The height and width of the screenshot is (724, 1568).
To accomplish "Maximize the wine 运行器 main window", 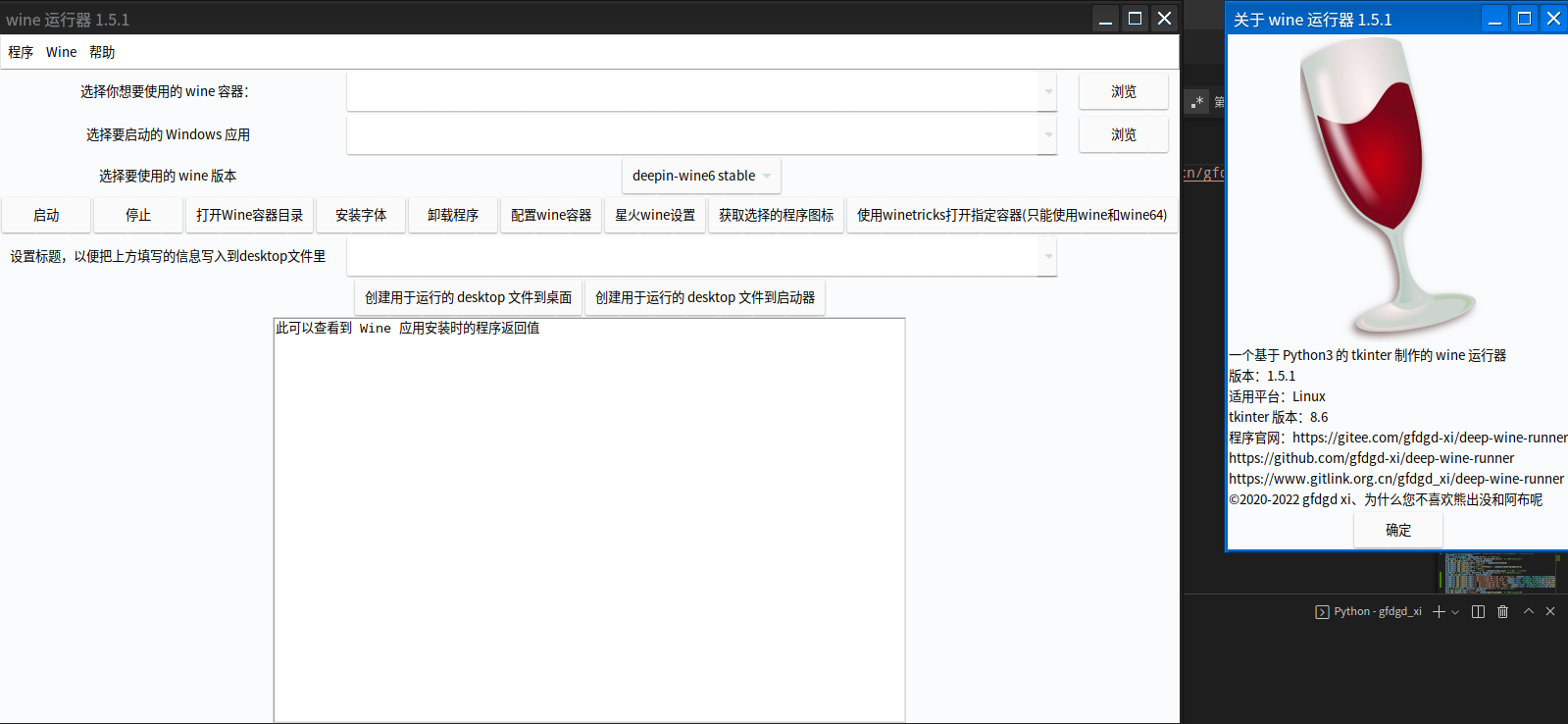I will (x=1135, y=19).
